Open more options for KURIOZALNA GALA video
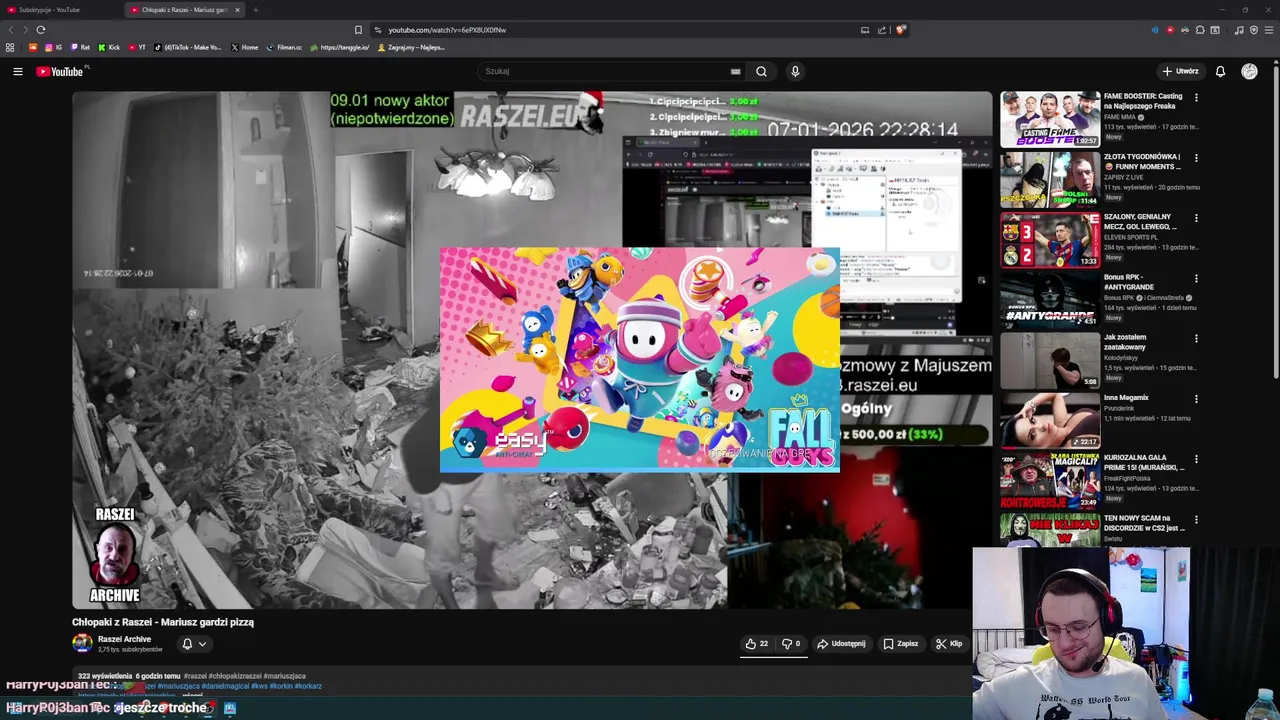This screenshot has width=1280, height=720. point(1196,459)
